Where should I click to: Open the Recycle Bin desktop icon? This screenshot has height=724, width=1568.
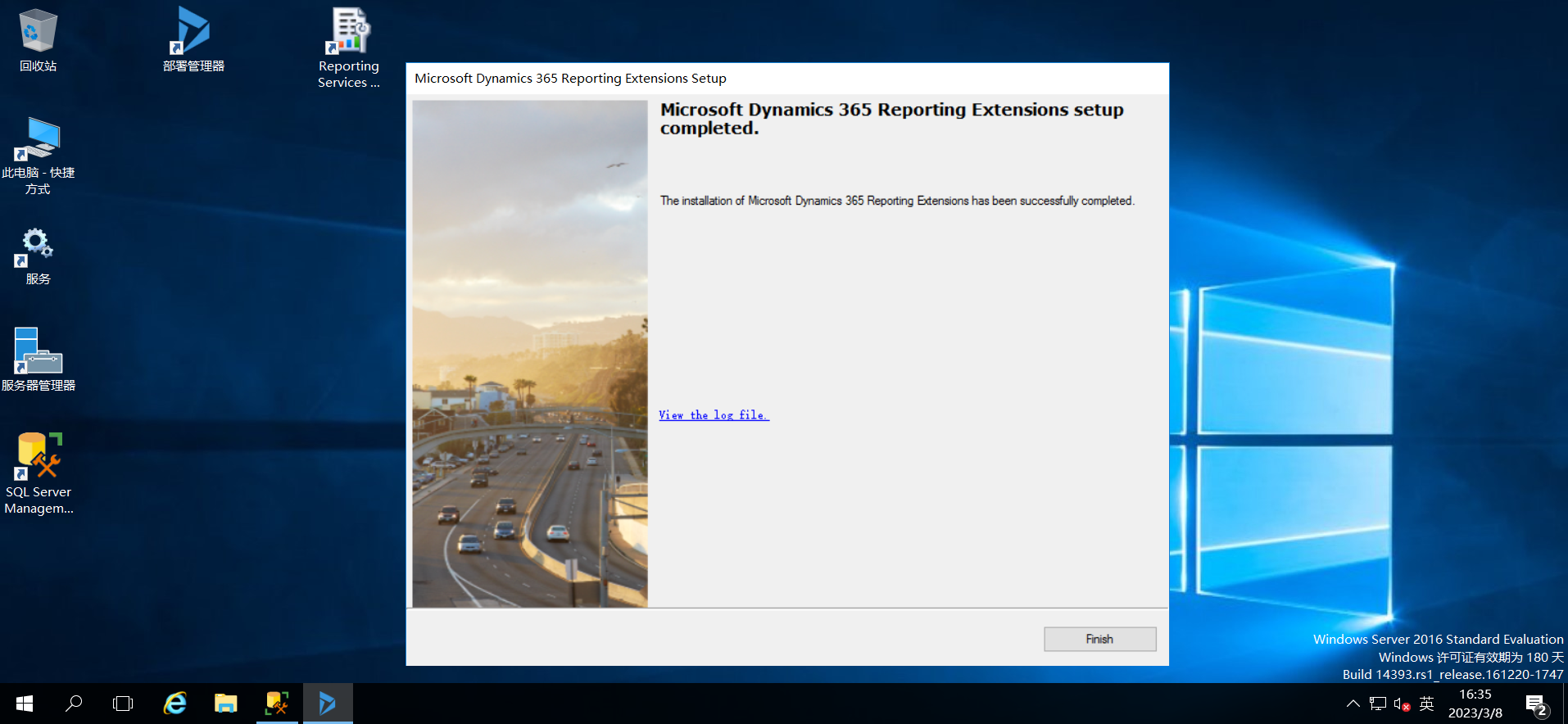(x=38, y=40)
